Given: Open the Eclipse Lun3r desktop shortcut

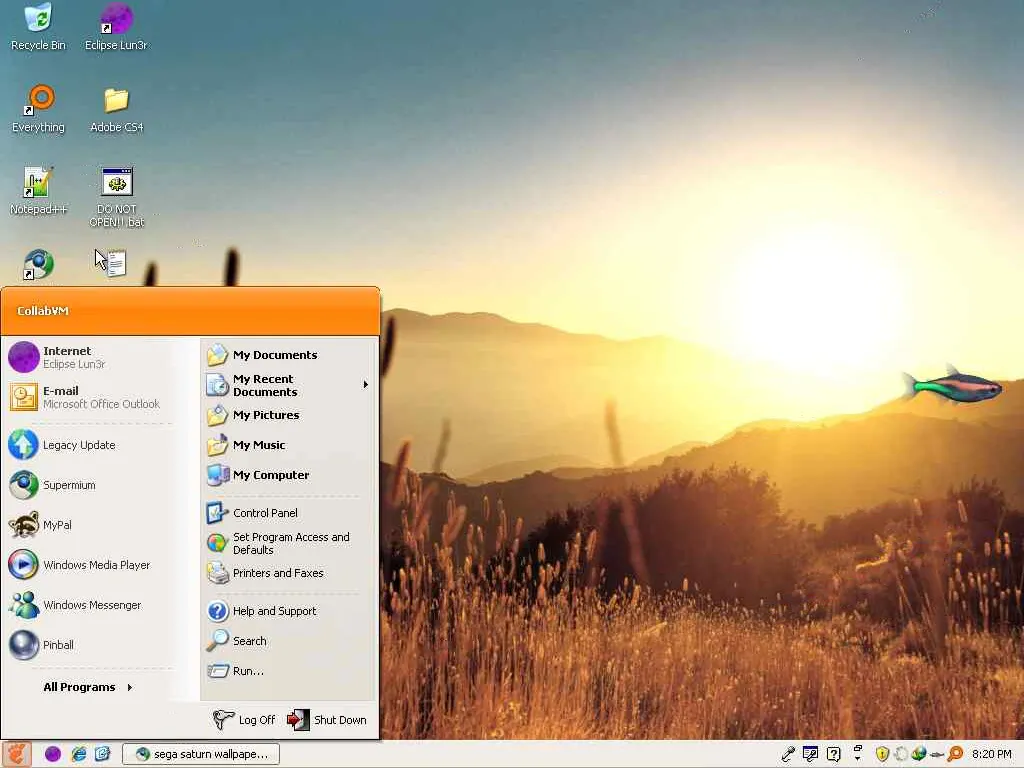Looking at the screenshot, I should click(x=116, y=27).
